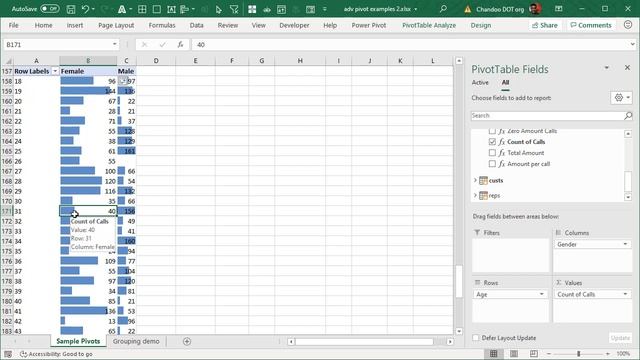
Task: Switch to the Grouping demo sheet
Action: 136,341
